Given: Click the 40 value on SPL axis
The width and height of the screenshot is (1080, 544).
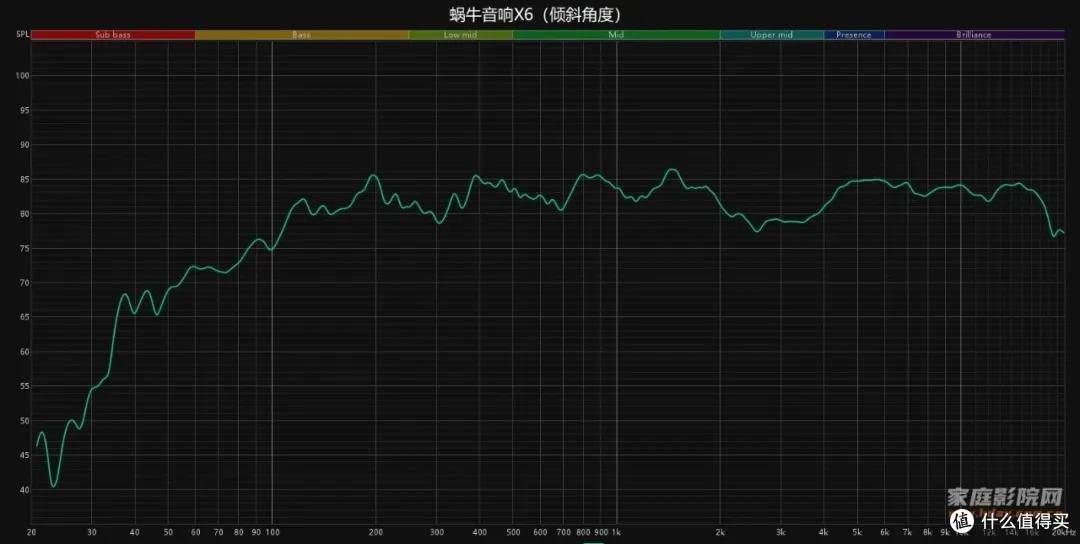Looking at the screenshot, I should [25, 490].
